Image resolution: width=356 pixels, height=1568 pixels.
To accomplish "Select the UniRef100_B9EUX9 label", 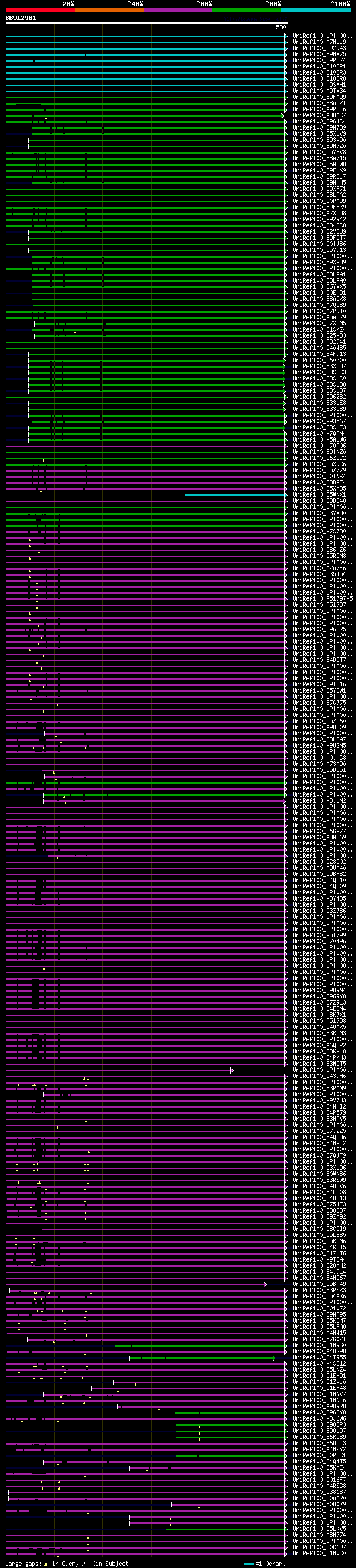I will [319, 170].
